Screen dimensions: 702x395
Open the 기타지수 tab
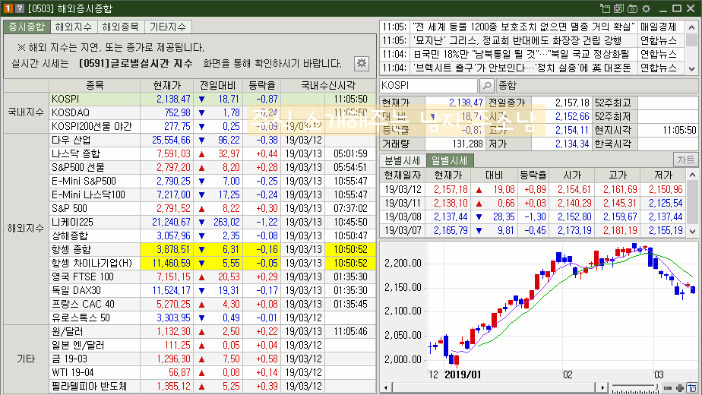click(x=167, y=27)
